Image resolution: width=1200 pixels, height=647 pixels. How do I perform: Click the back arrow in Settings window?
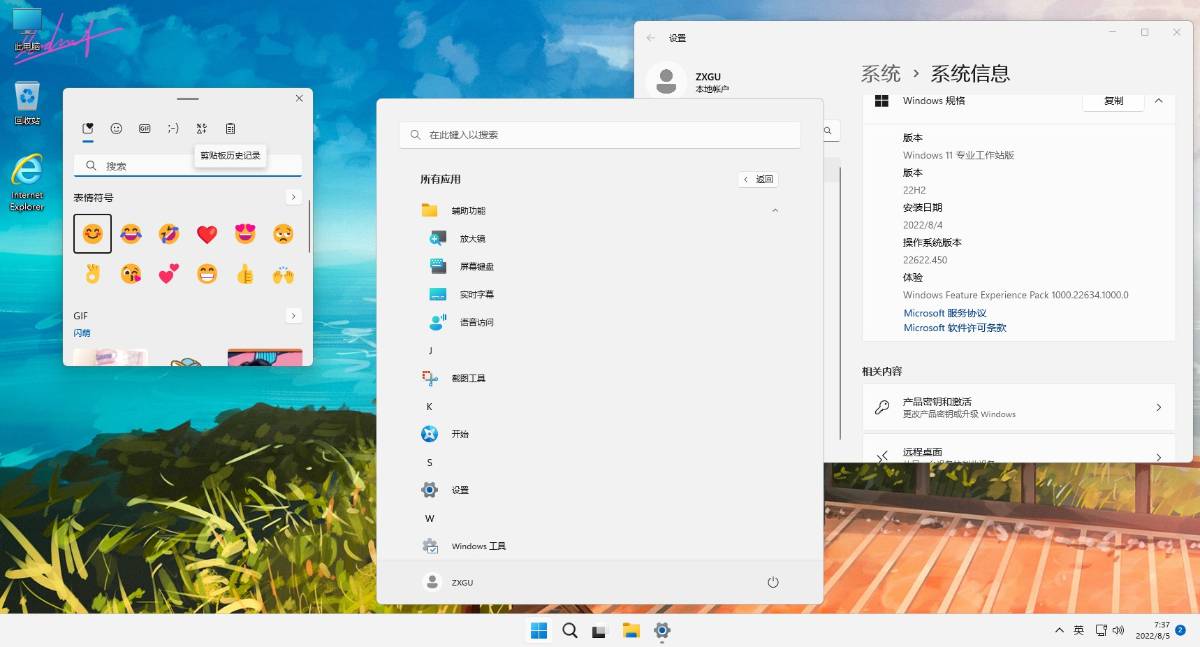click(651, 38)
